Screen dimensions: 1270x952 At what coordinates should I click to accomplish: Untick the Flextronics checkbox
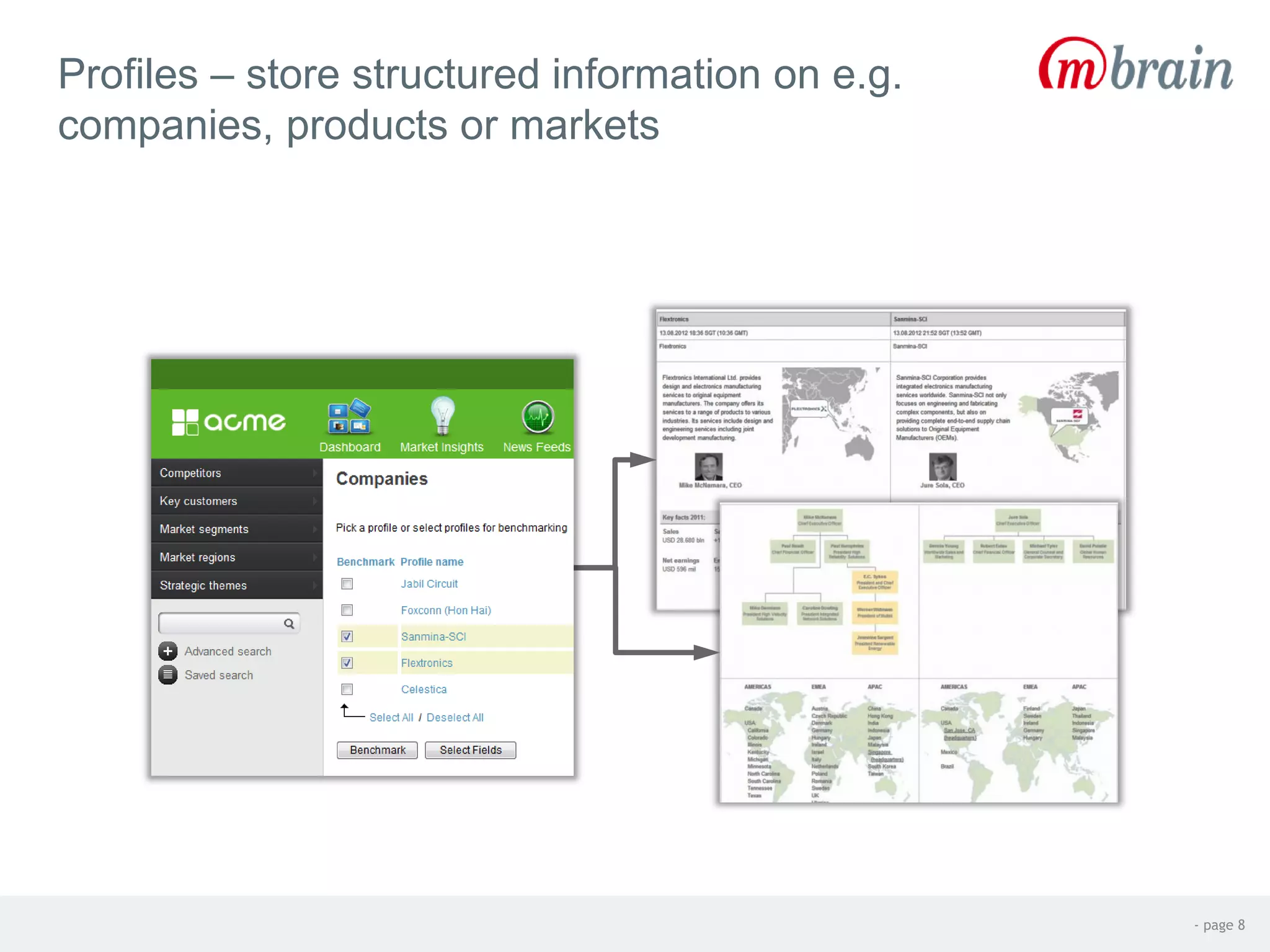tap(347, 663)
